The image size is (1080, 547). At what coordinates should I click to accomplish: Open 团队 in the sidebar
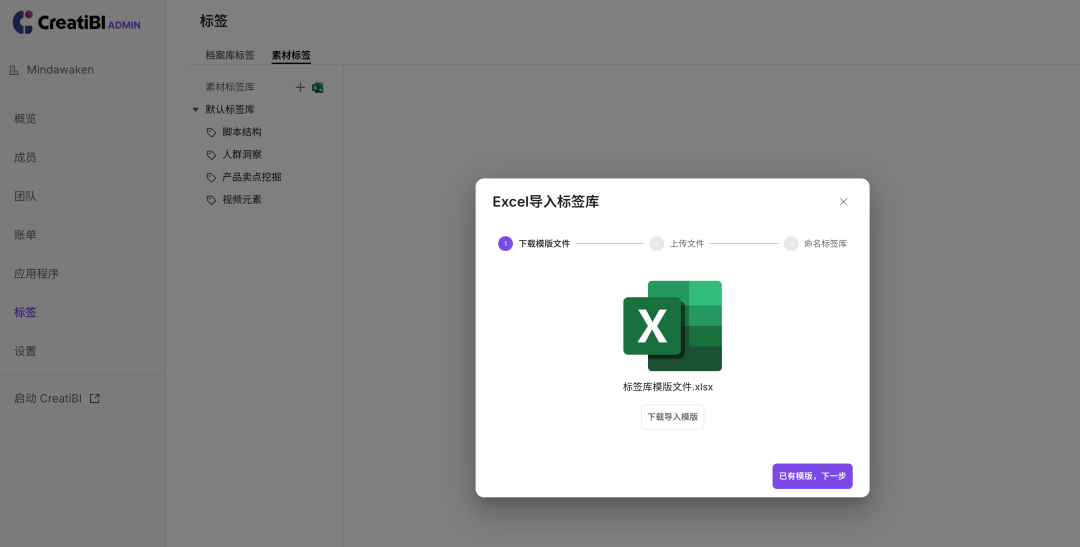pyautogui.click(x=25, y=196)
